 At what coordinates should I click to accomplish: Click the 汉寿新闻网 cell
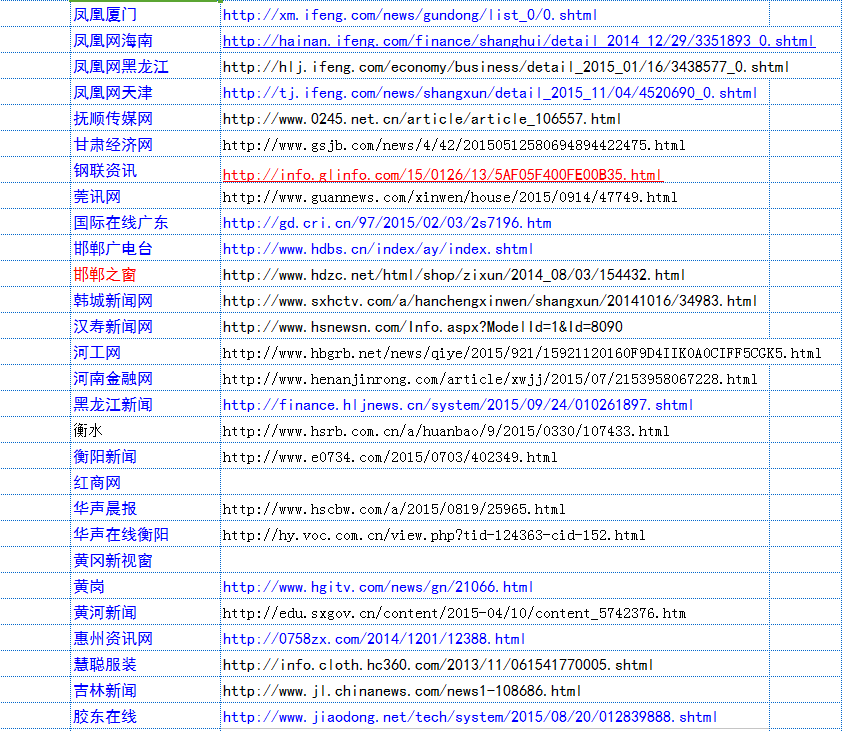click(x=146, y=326)
